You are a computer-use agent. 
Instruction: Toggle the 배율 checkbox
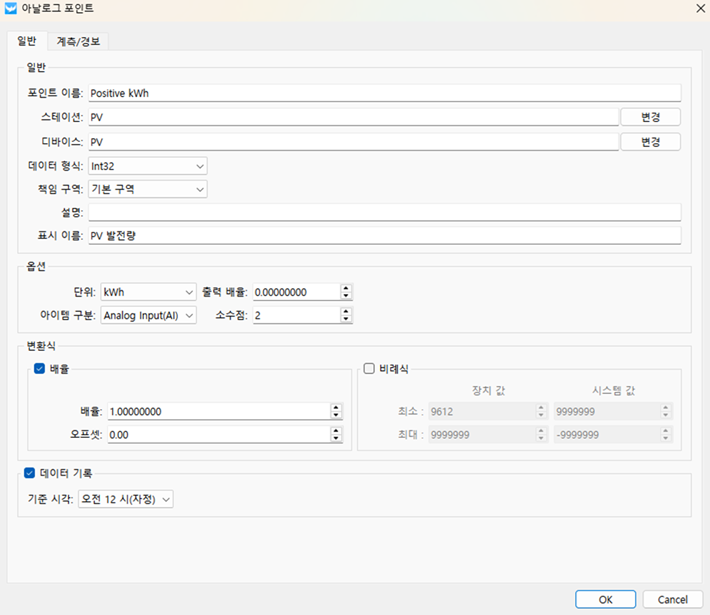pos(40,369)
